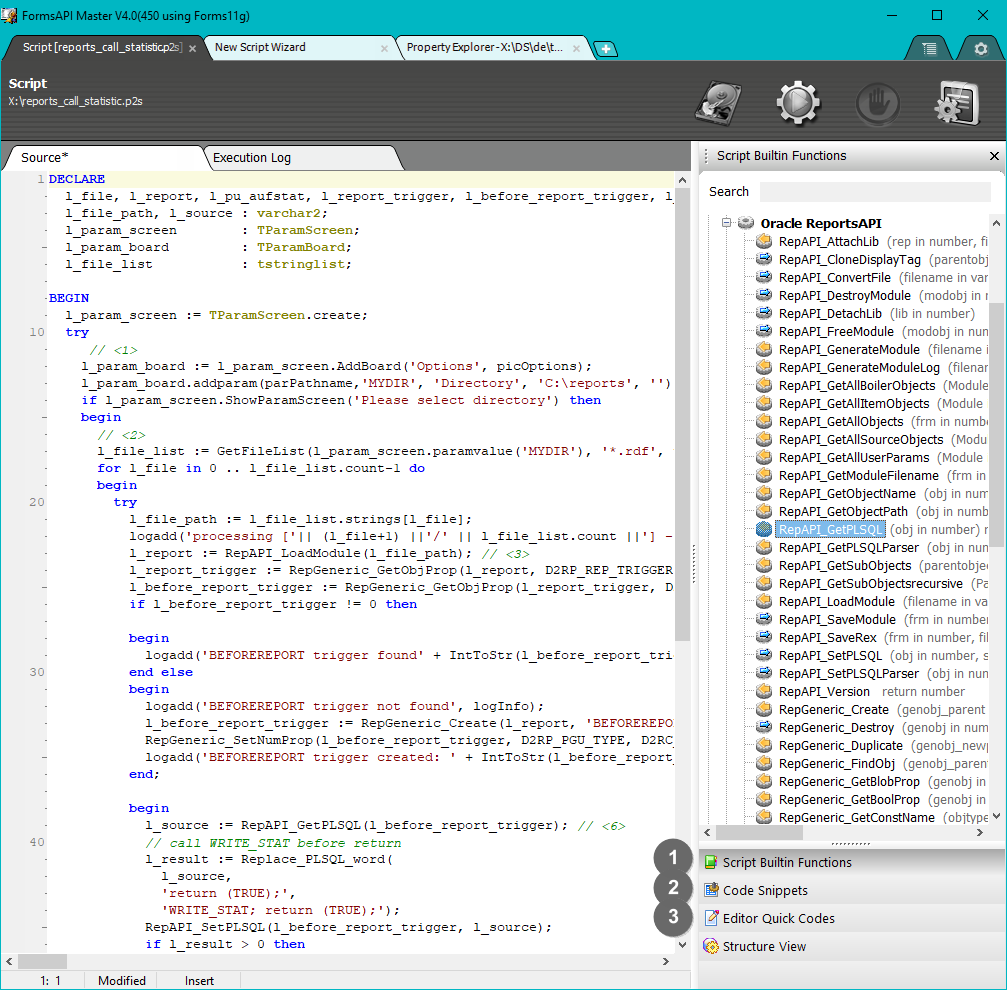Image resolution: width=1007 pixels, height=990 pixels.
Task: Open the Structure View panel
Action: click(852, 946)
